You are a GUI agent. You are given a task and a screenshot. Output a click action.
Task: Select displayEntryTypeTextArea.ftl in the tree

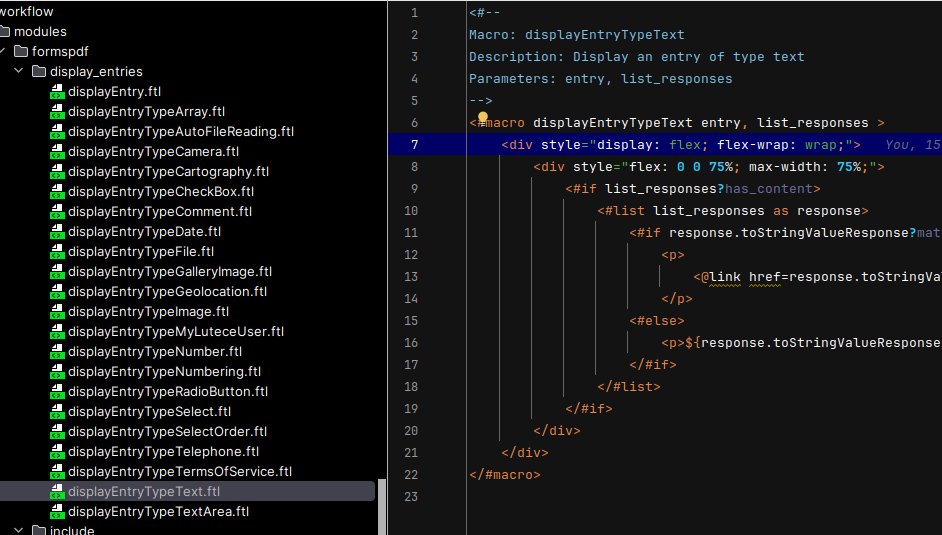pos(158,512)
